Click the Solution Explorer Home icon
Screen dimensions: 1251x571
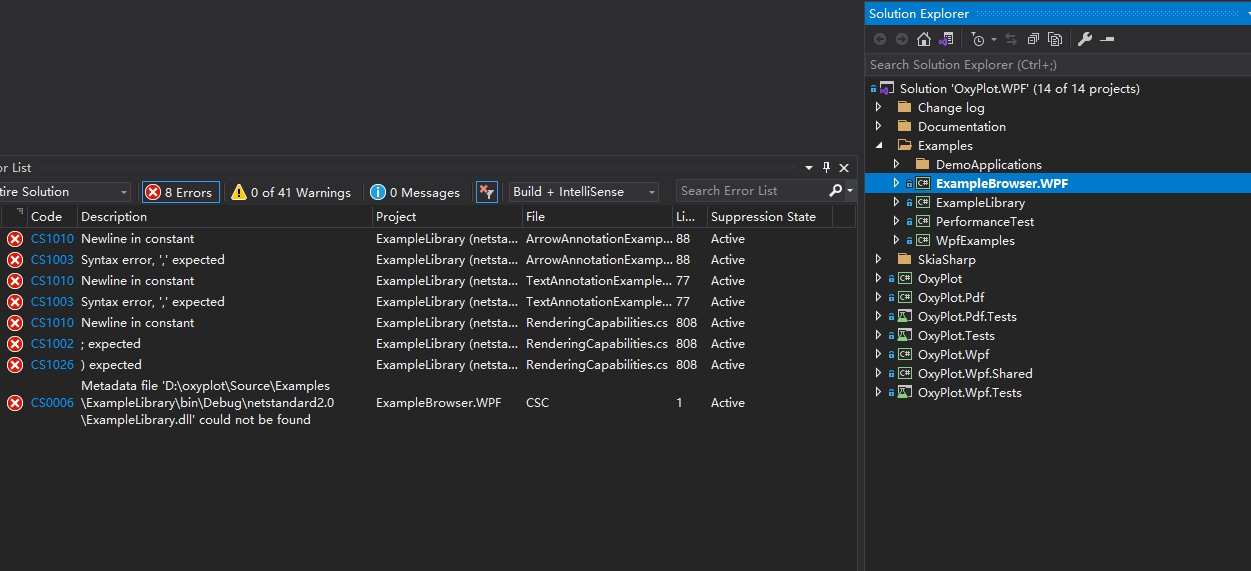[923, 39]
